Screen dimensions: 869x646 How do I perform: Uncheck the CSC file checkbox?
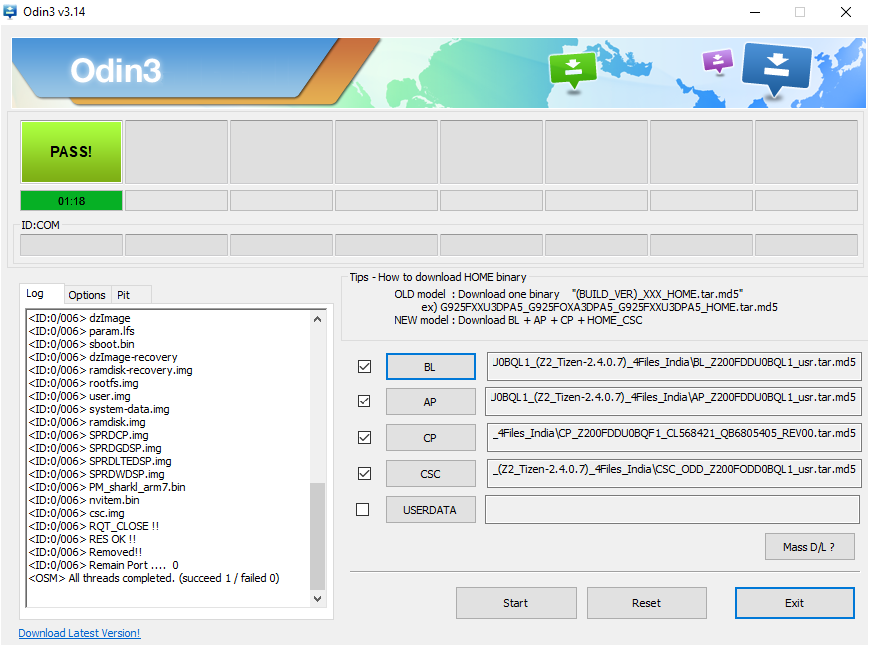[364, 473]
